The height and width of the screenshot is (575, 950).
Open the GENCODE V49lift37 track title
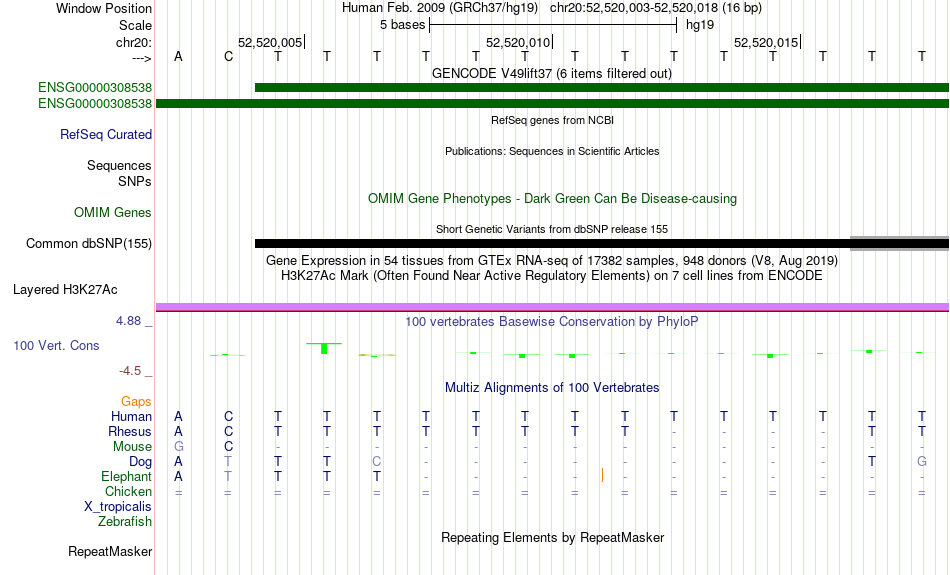(x=552, y=73)
